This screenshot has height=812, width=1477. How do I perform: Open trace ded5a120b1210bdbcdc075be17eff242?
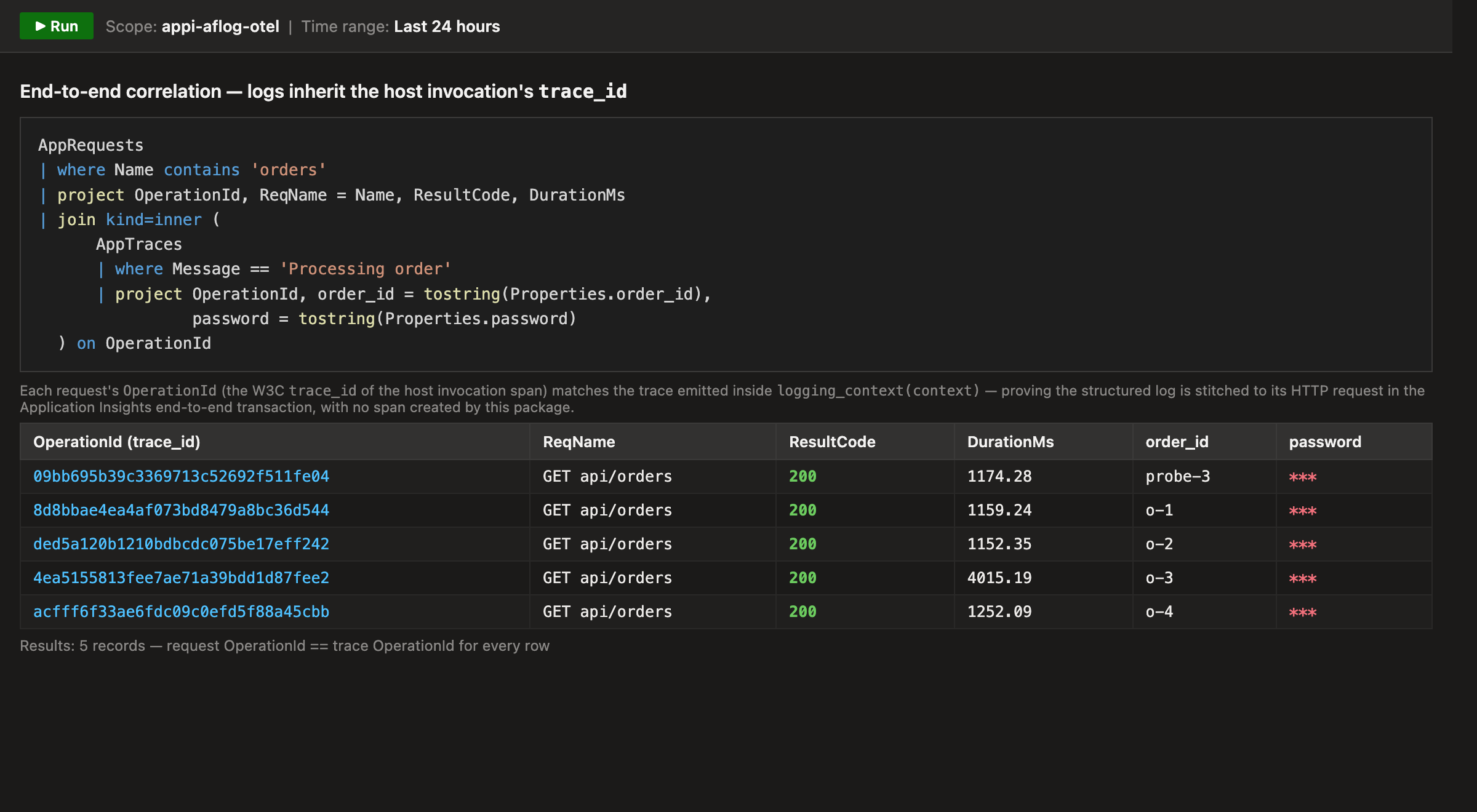[x=181, y=544]
